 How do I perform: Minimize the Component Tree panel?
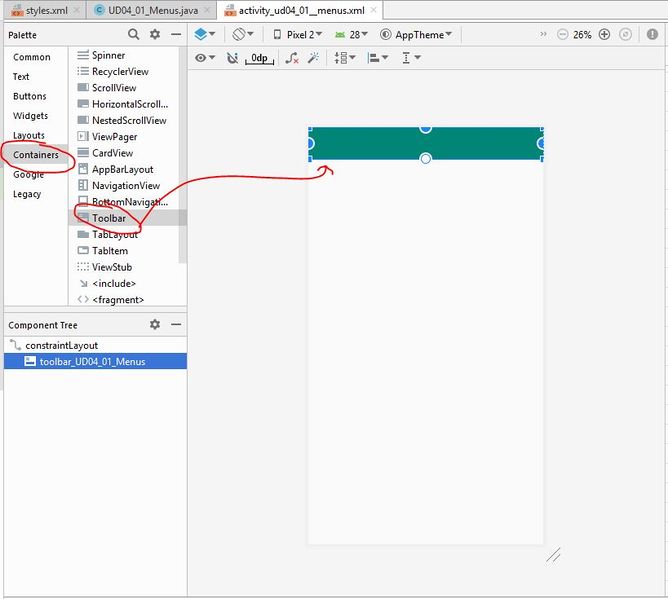click(176, 324)
